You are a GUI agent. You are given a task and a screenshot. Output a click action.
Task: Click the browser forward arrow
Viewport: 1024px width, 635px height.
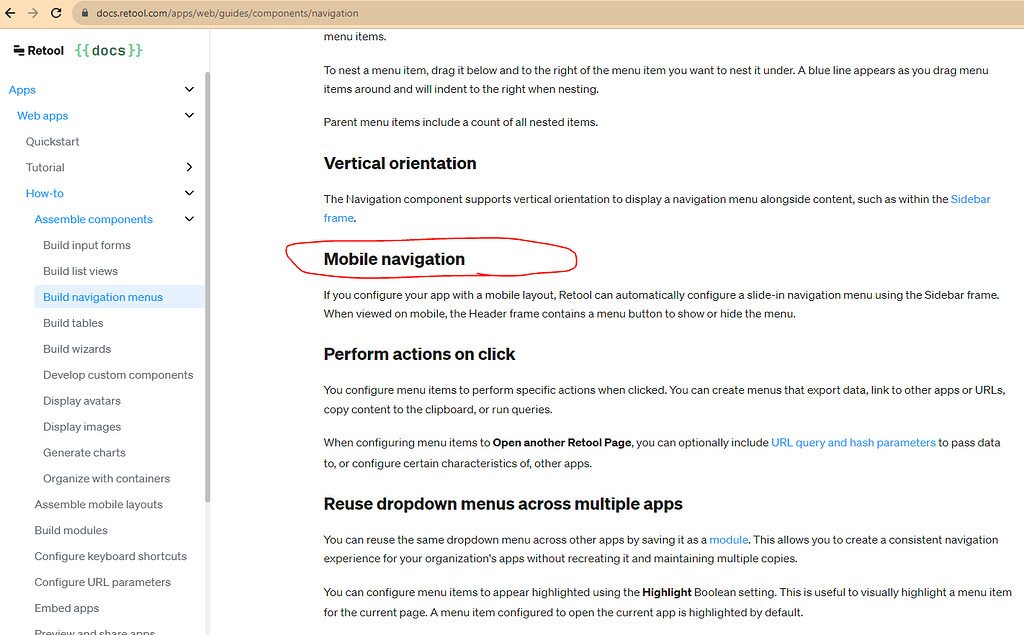[x=33, y=13]
